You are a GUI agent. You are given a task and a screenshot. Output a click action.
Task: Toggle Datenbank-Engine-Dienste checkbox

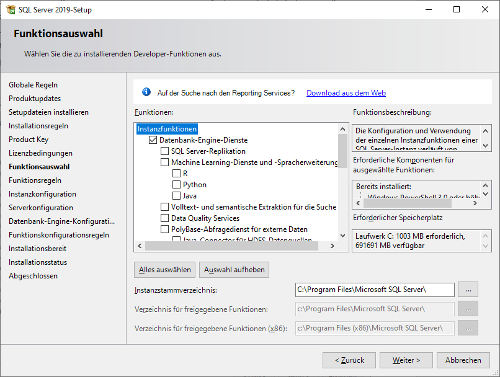click(153, 140)
